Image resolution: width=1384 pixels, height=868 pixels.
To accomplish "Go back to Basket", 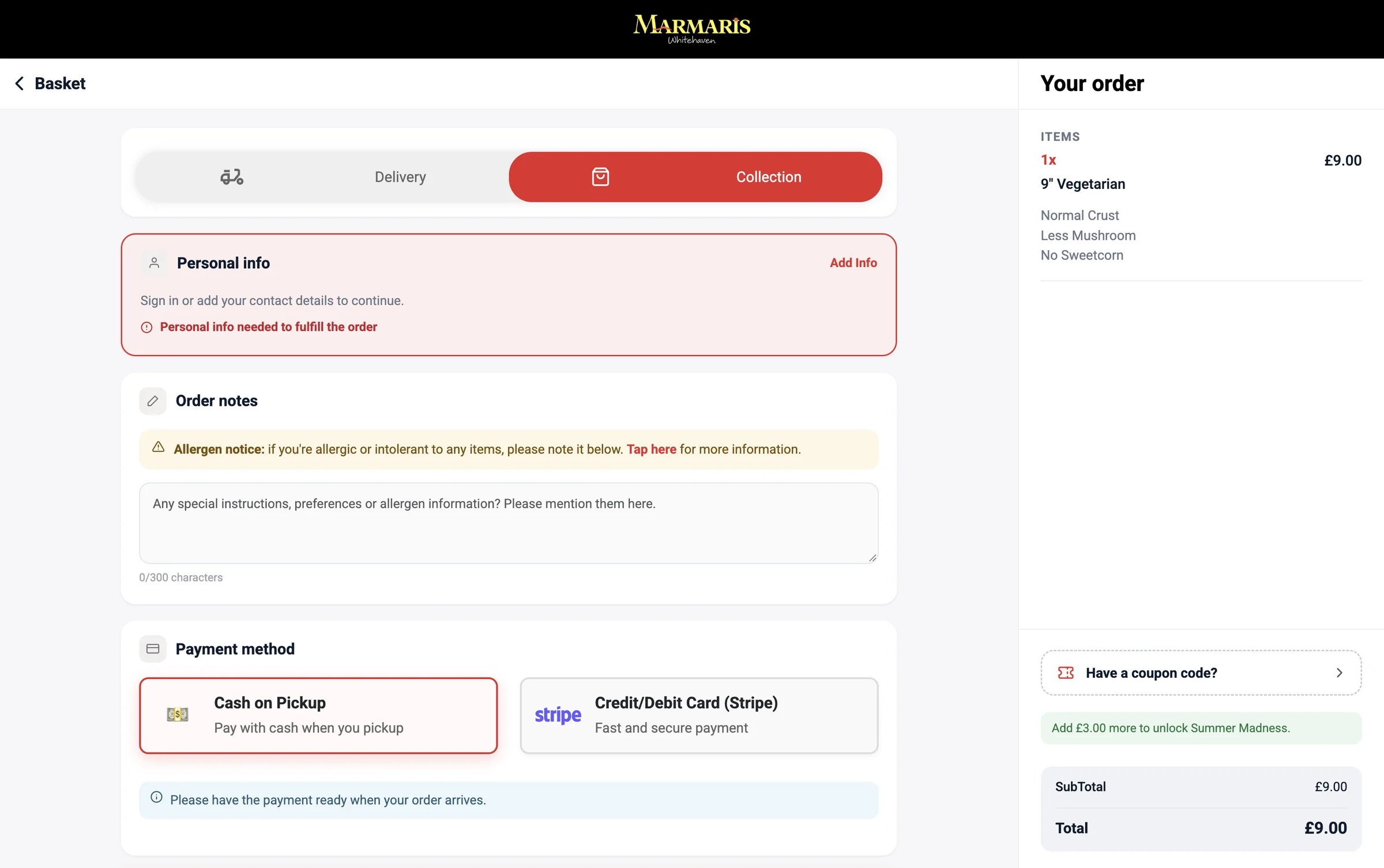I will (50, 84).
